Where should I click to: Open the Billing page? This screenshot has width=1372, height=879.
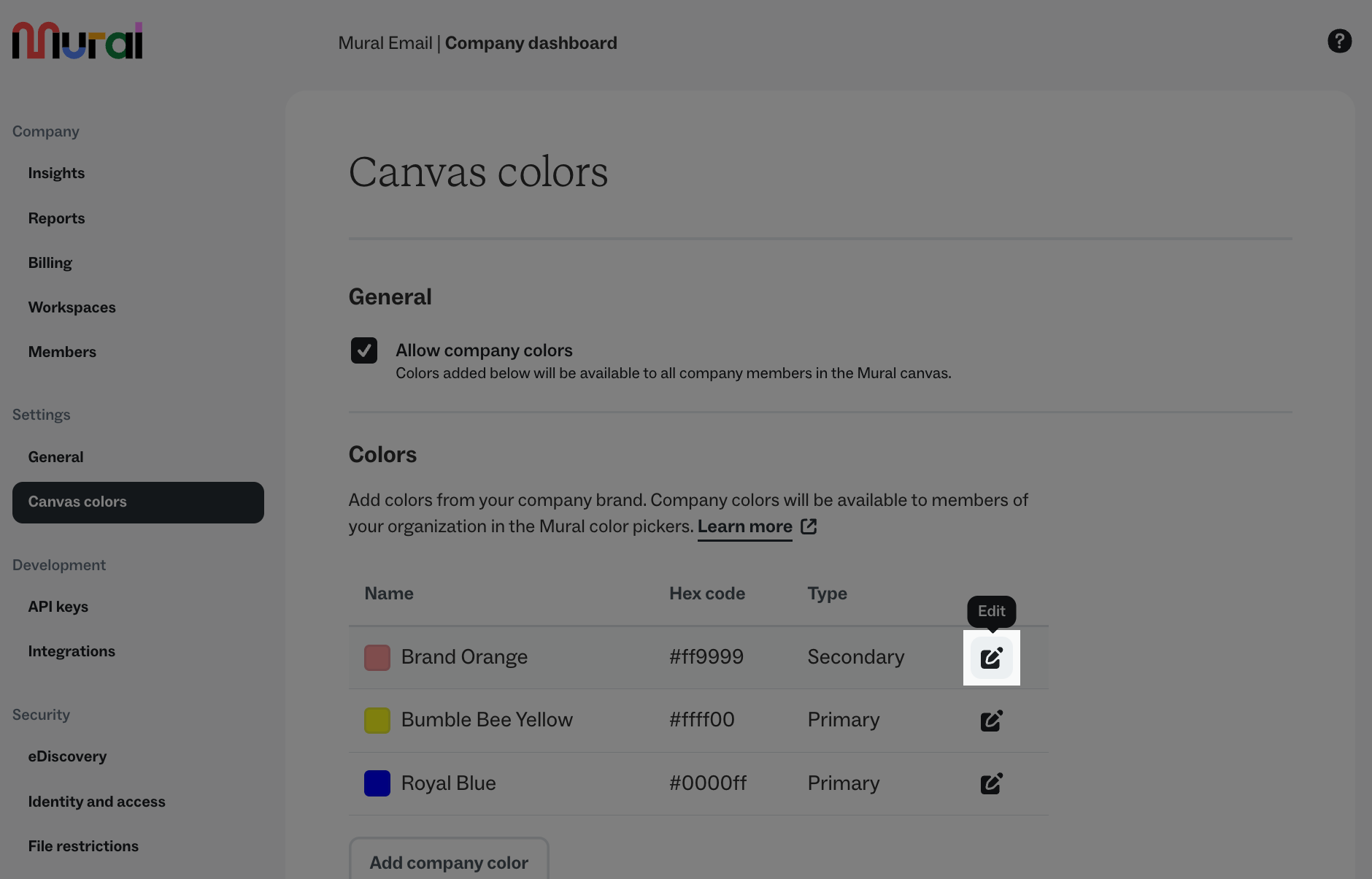pyautogui.click(x=50, y=263)
